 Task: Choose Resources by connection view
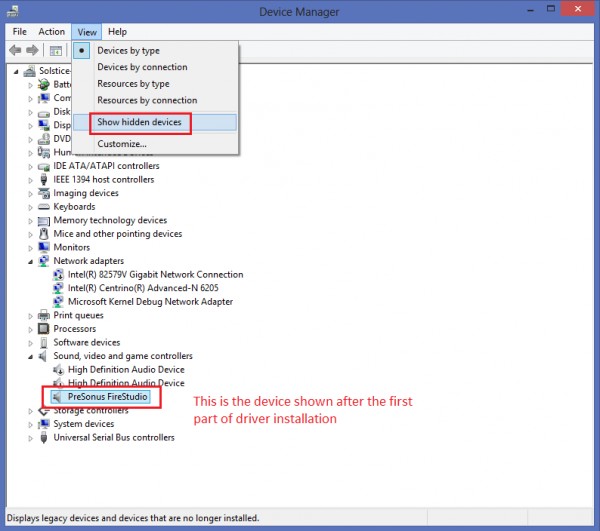coord(154,100)
